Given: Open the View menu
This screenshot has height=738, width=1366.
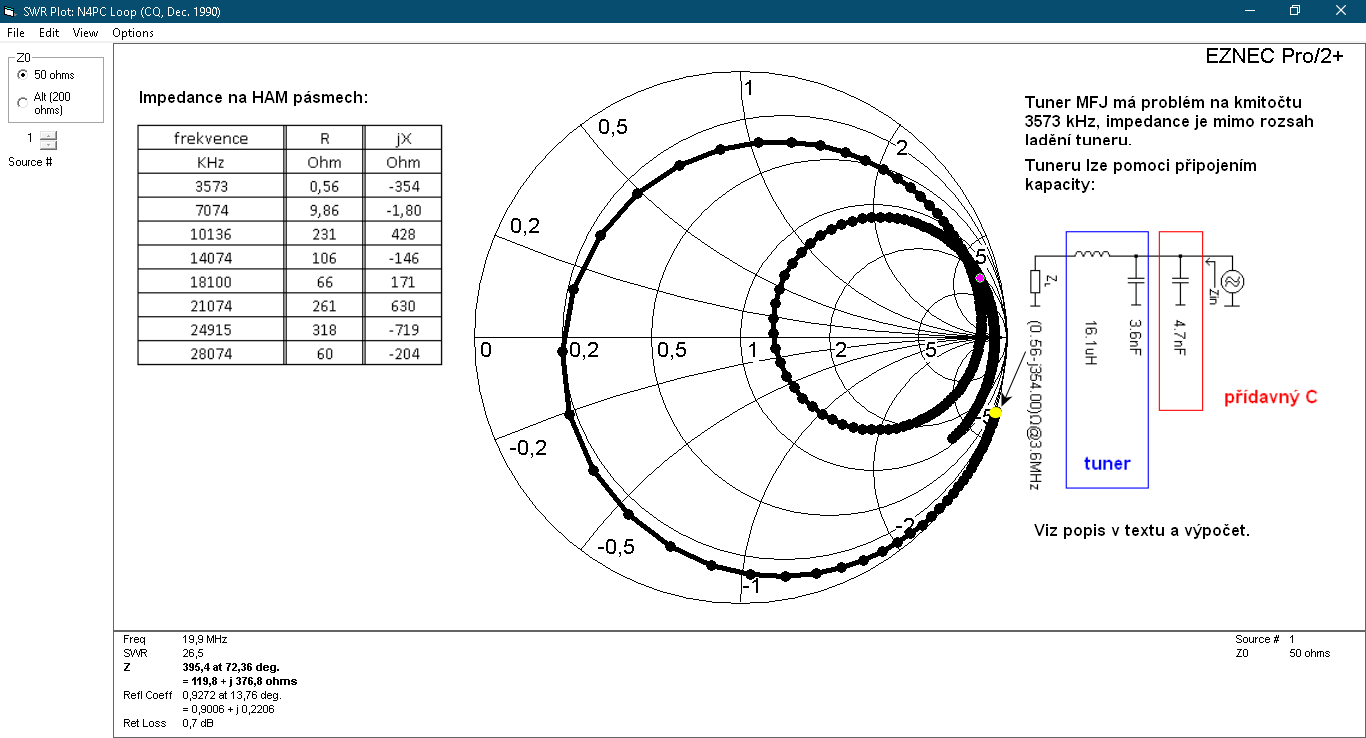Looking at the screenshot, I should tap(85, 33).
